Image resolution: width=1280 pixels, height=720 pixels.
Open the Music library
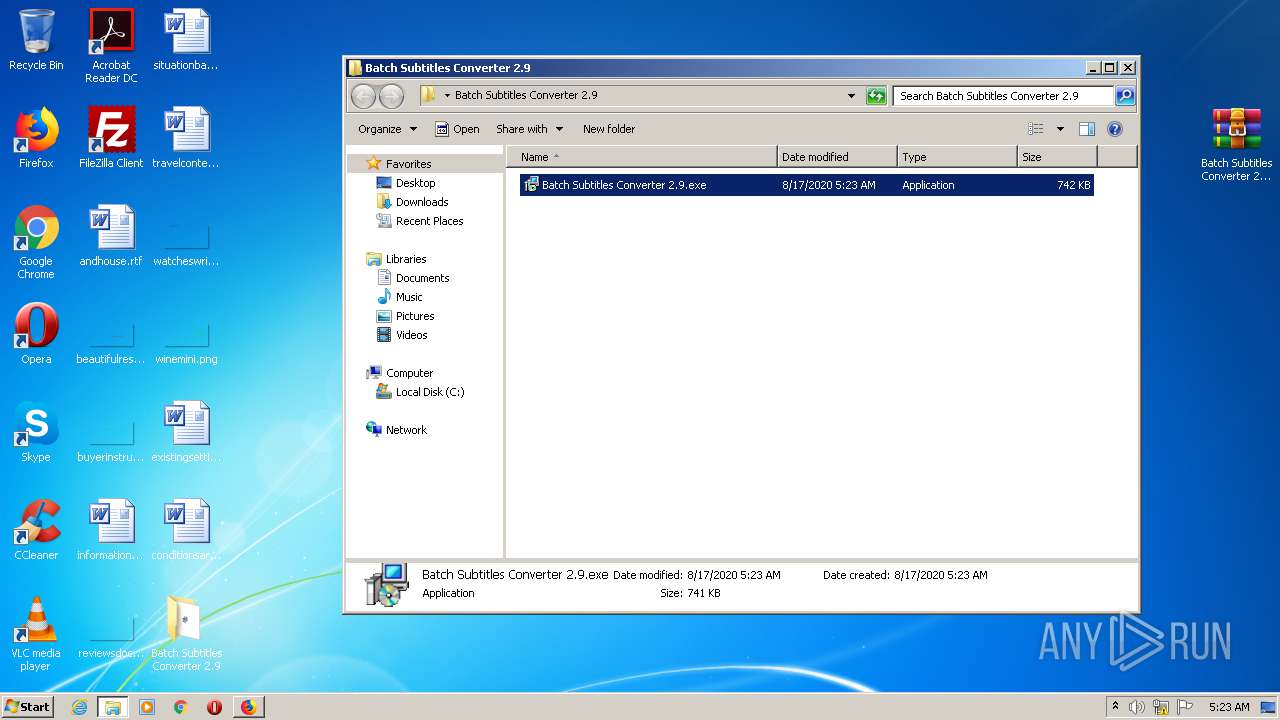pos(409,297)
